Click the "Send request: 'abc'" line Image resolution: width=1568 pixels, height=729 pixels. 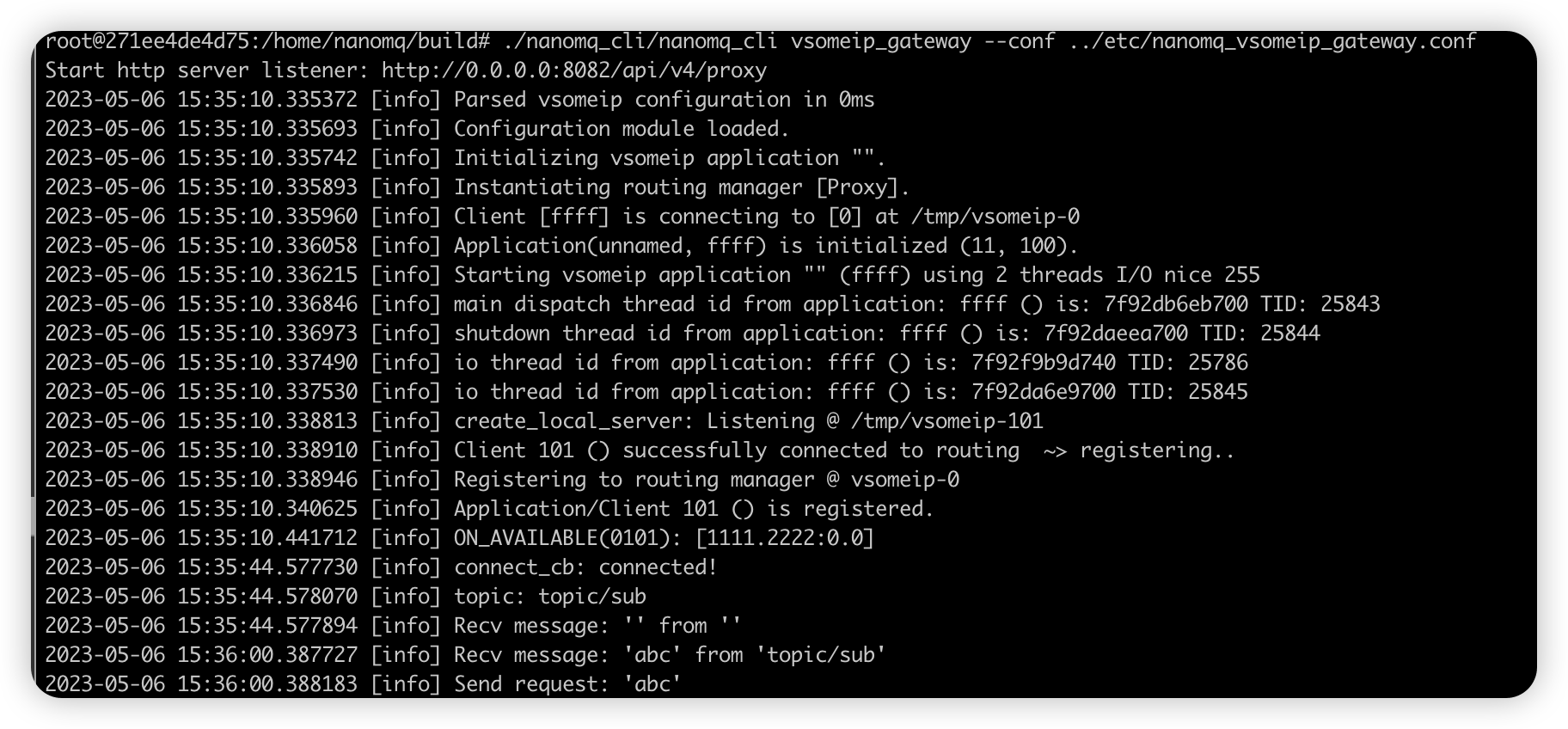pyautogui.click(x=567, y=684)
